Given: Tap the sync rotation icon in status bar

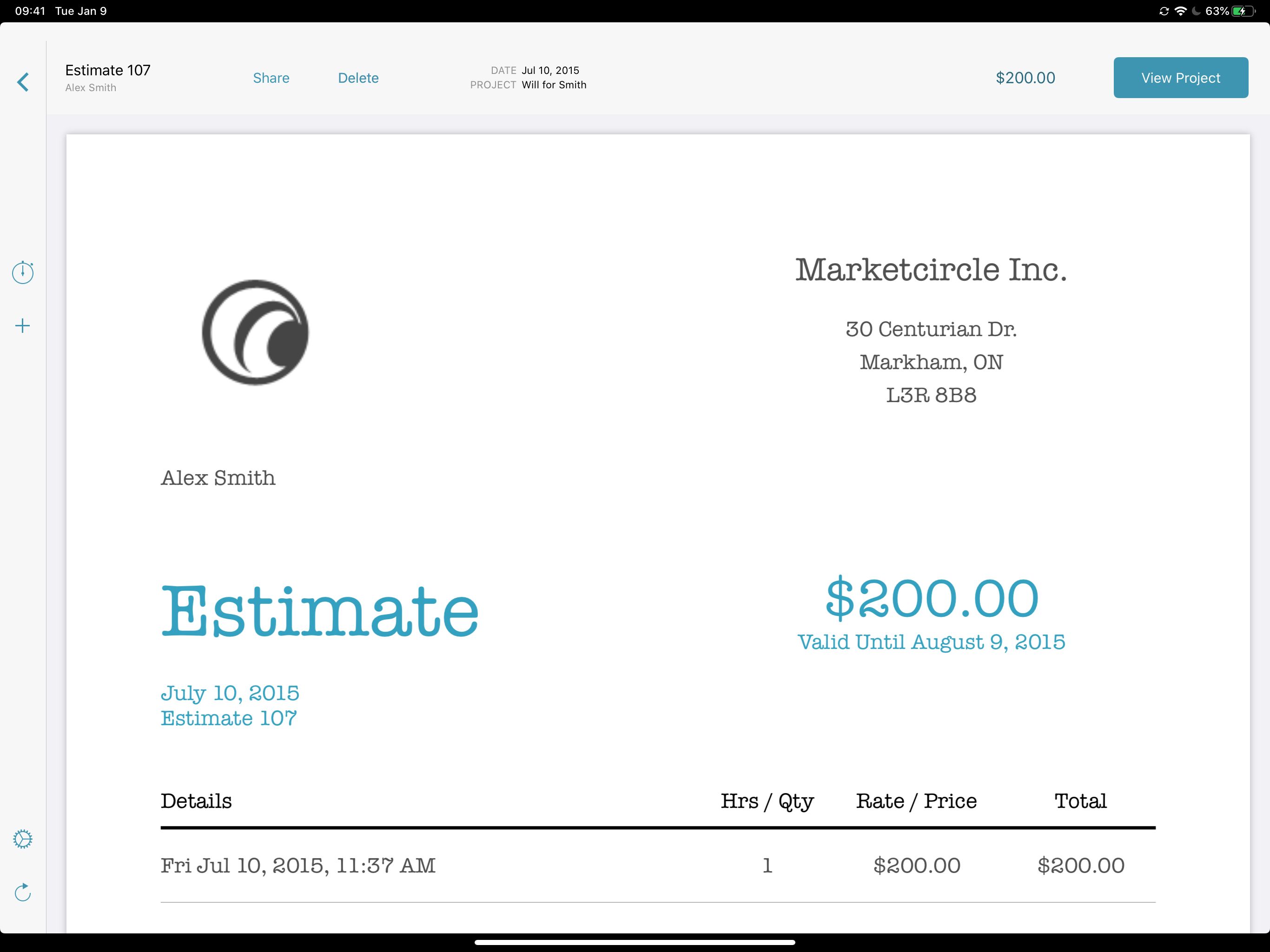Looking at the screenshot, I should pos(1164,11).
